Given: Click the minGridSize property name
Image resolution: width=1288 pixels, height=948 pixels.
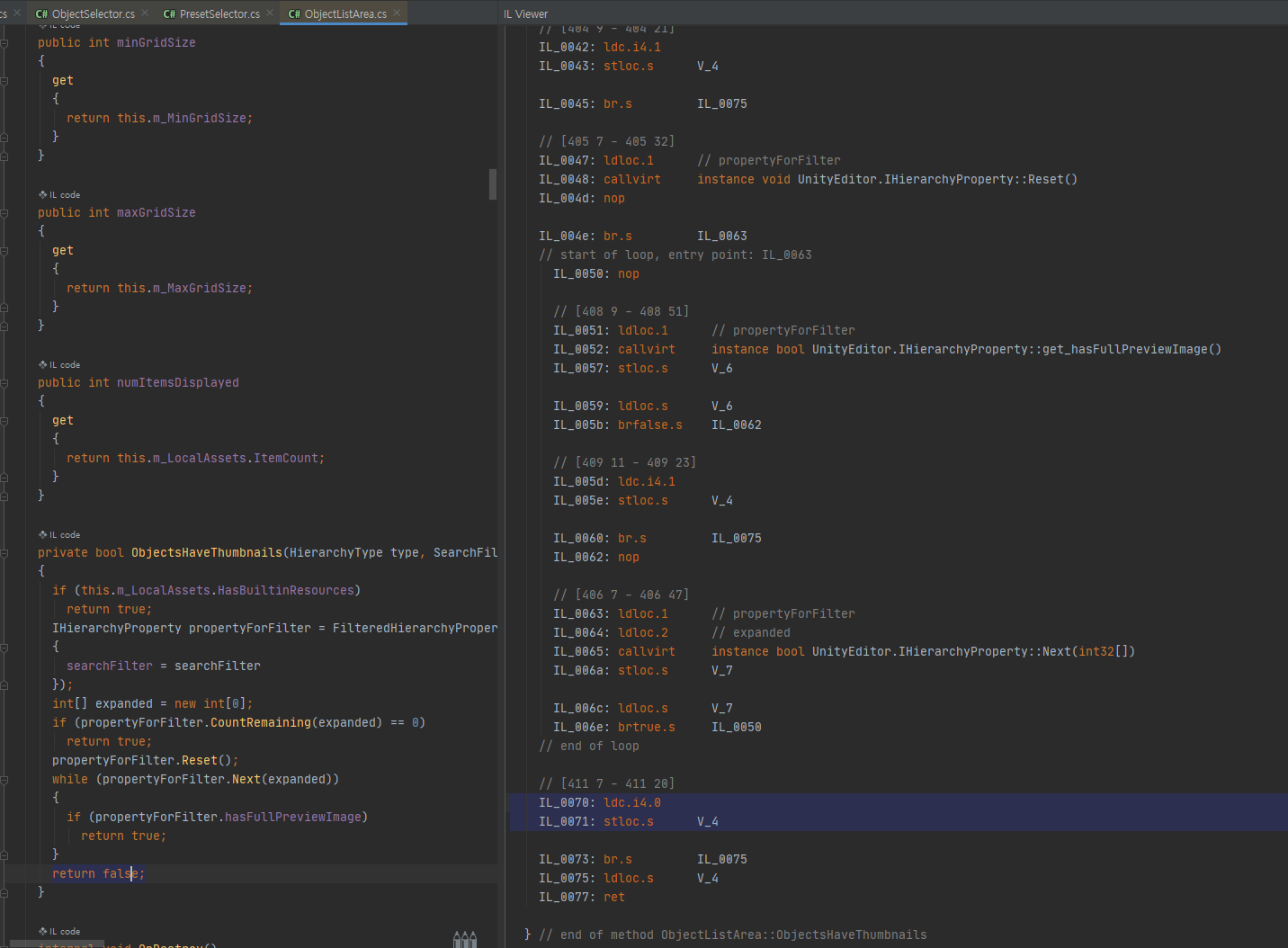Looking at the screenshot, I should point(156,42).
